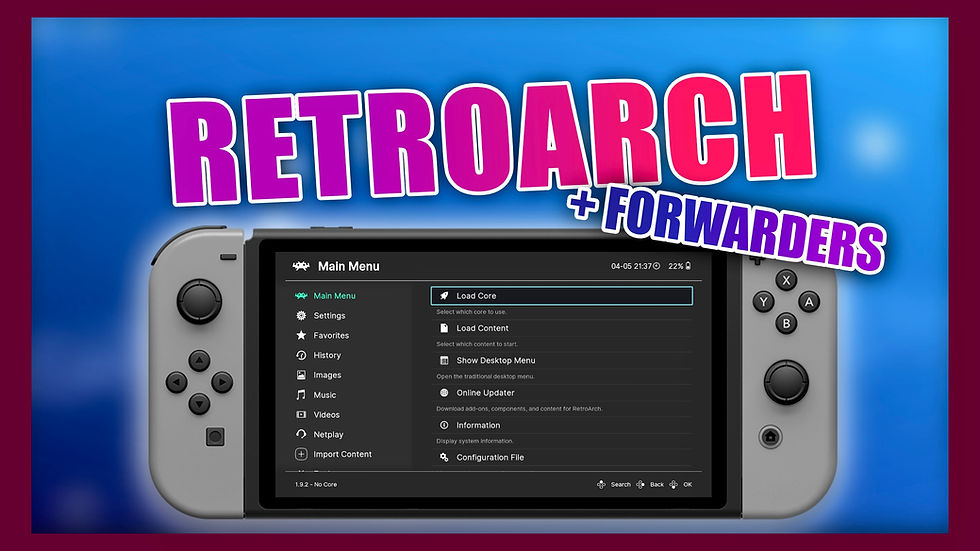The image size is (980, 551).
Task: Click the Import Content plus icon
Action: pos(301,454)
